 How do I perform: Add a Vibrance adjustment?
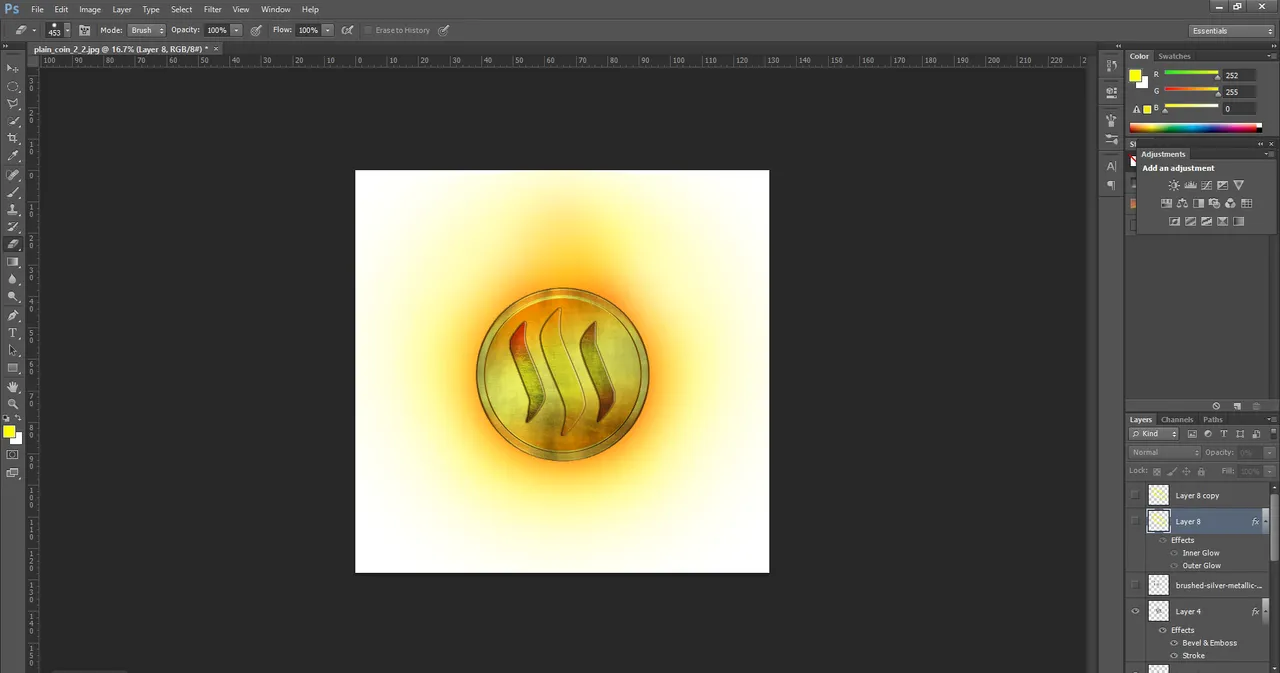[1238, 185]
